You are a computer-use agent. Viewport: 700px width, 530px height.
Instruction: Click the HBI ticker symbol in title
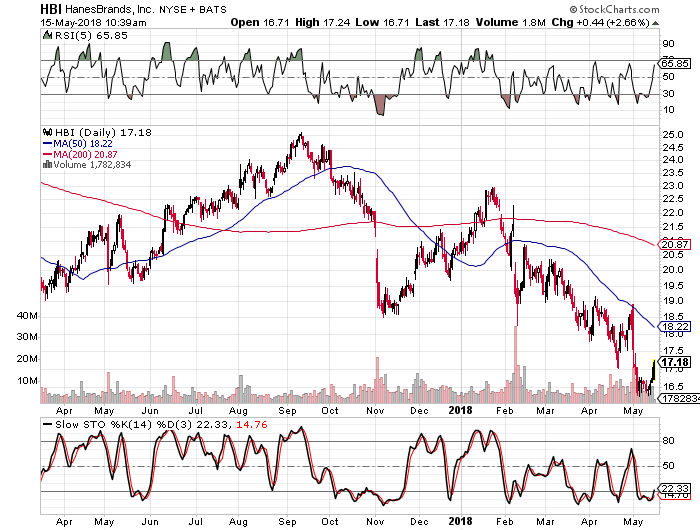[x=51, y=9]
